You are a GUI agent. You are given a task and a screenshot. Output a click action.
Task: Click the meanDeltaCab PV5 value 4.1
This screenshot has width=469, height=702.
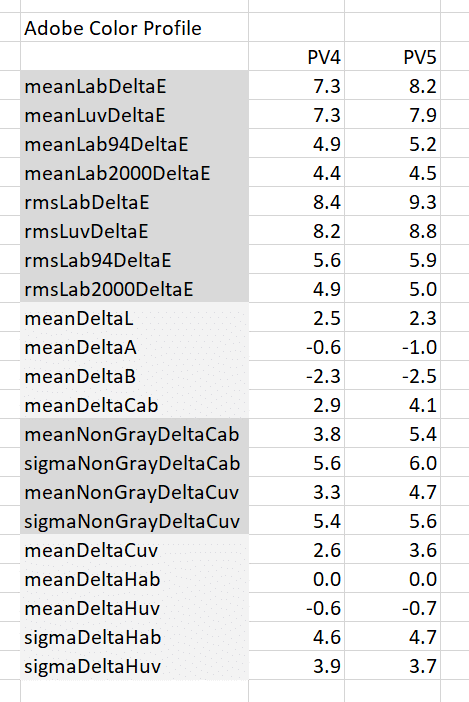coord(392,404)
